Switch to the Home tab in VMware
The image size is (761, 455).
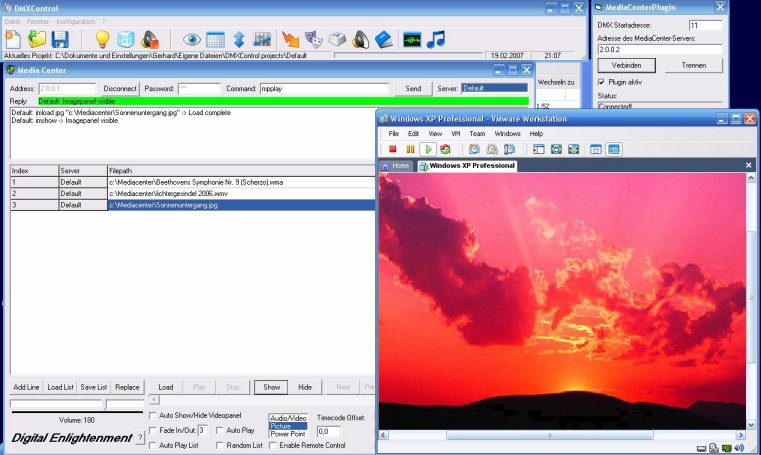[396, 165]
